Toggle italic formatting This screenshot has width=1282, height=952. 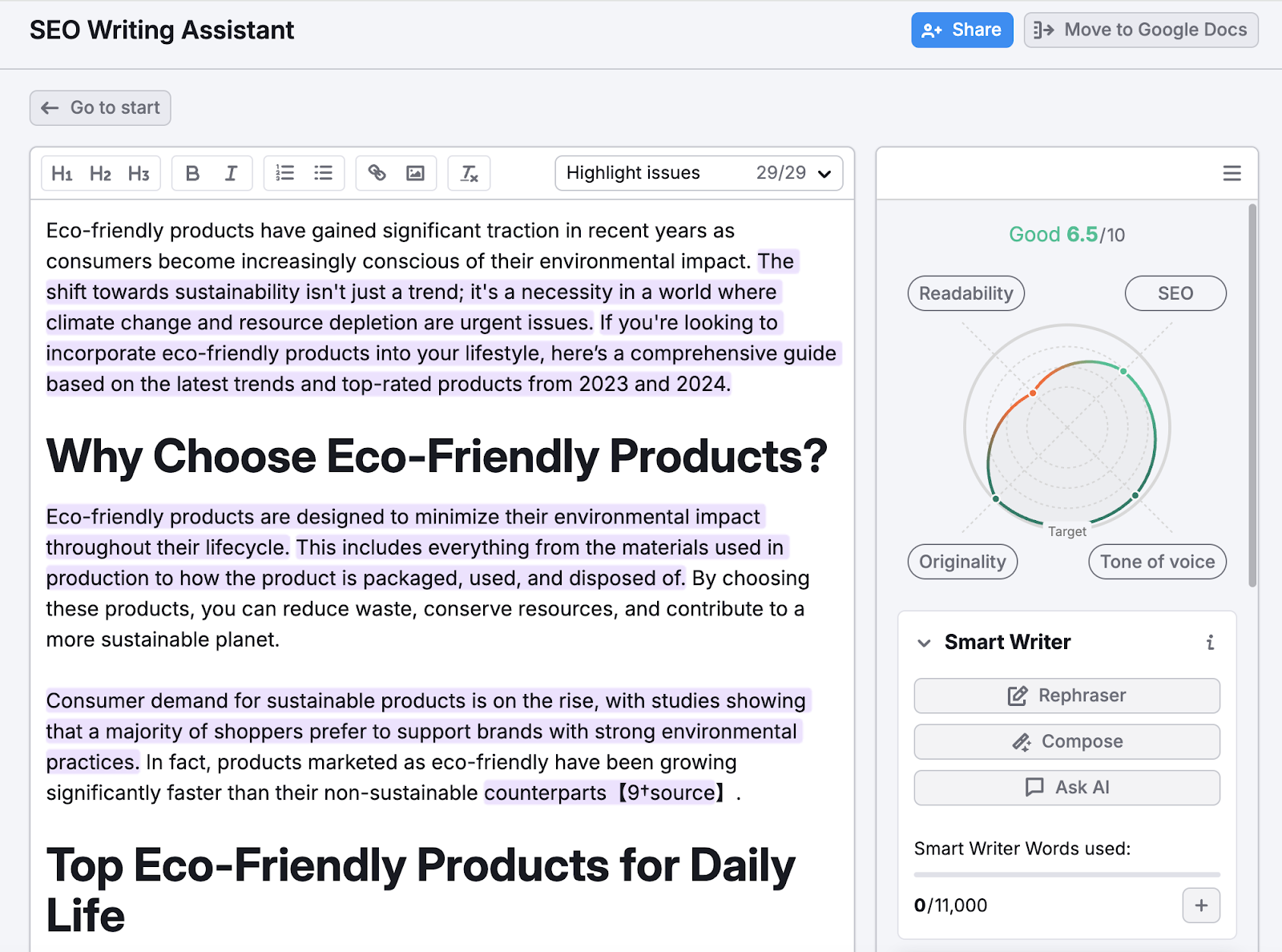click(231, 173)
